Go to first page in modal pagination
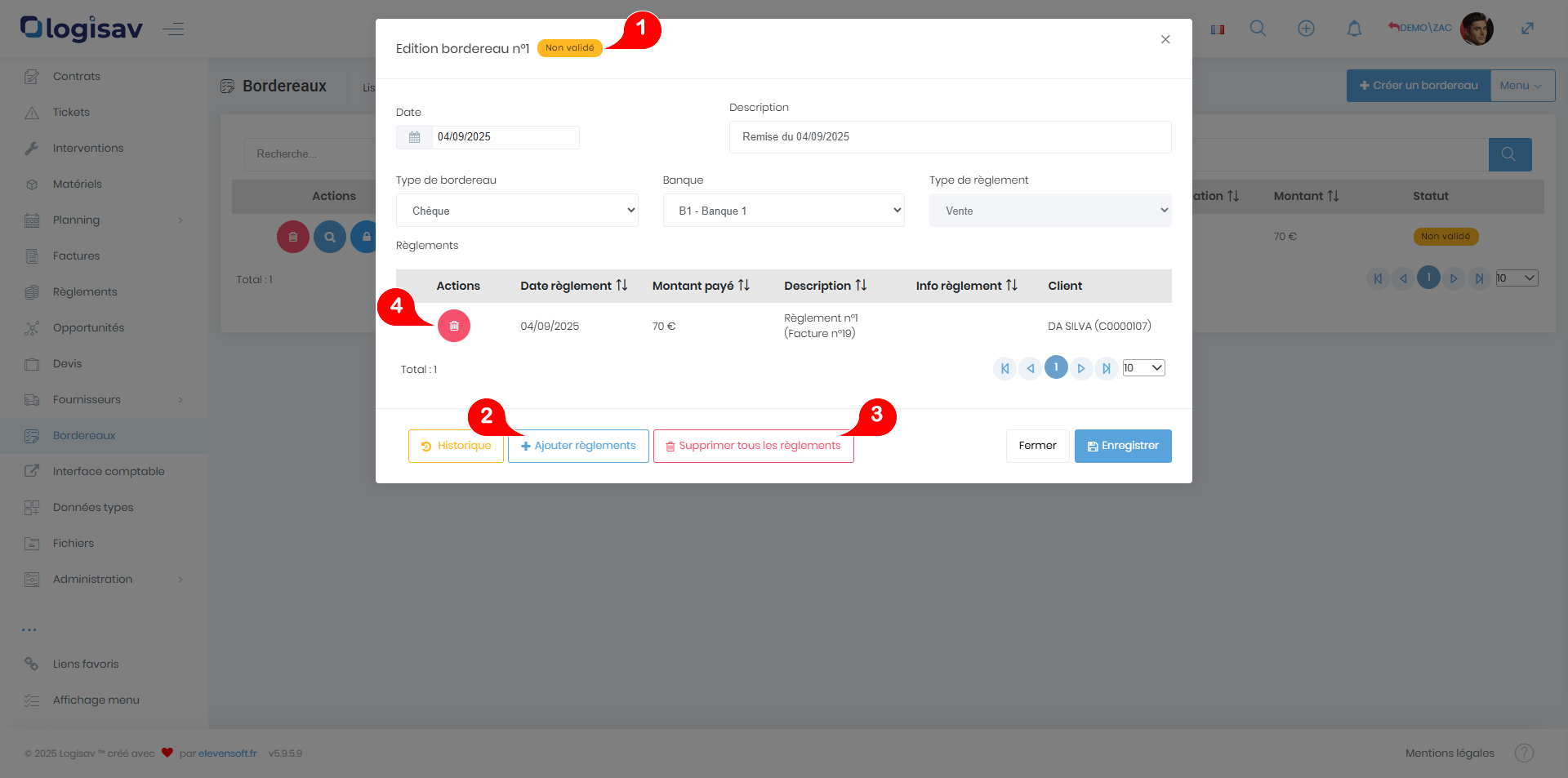This screenshot has width=1568, height=778. [x=1004, y=368]
